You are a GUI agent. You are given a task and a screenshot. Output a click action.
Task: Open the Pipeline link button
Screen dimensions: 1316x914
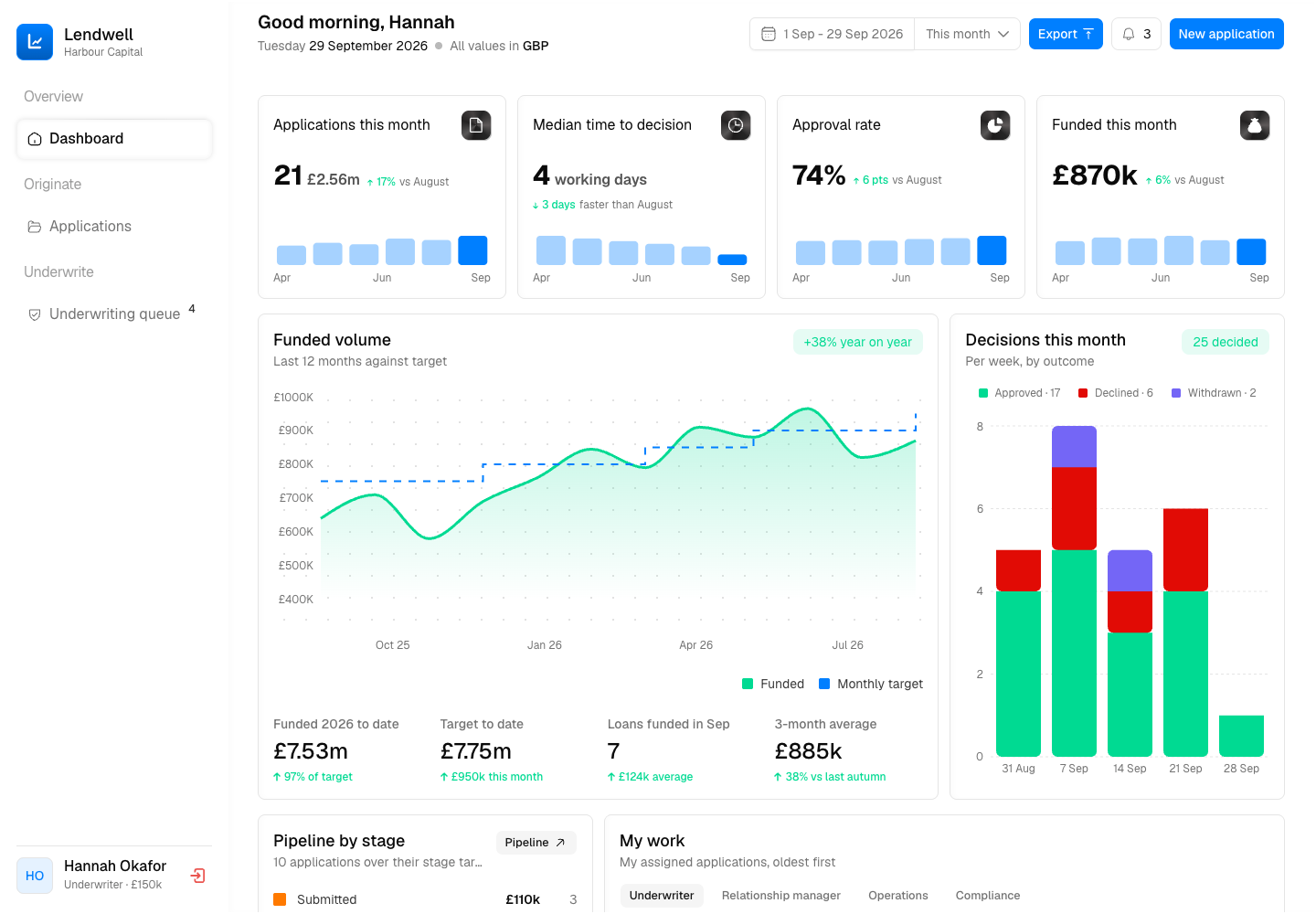pyautogui.click(x=536, y=843)
